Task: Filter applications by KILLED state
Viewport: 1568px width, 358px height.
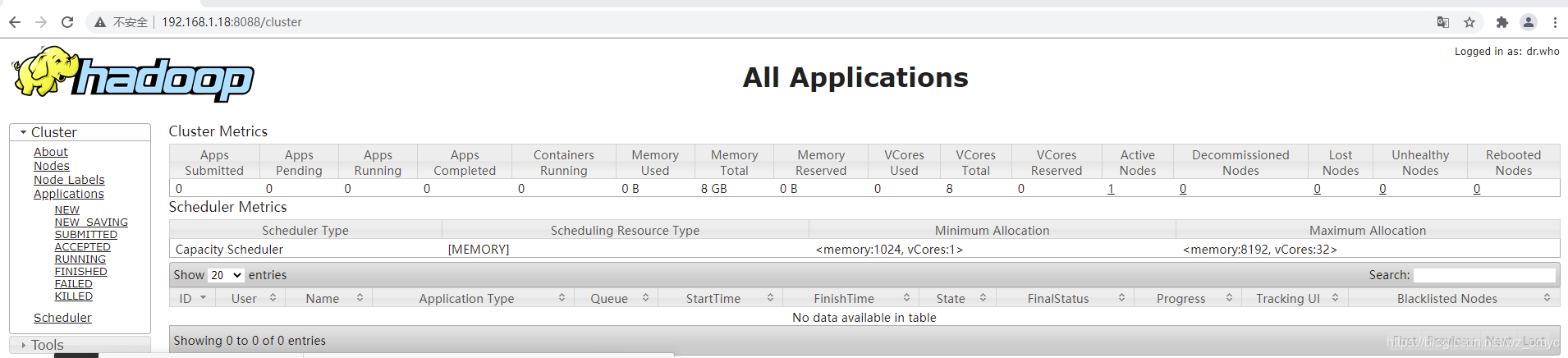Action: pyautogui.click(x=74, y=296)
